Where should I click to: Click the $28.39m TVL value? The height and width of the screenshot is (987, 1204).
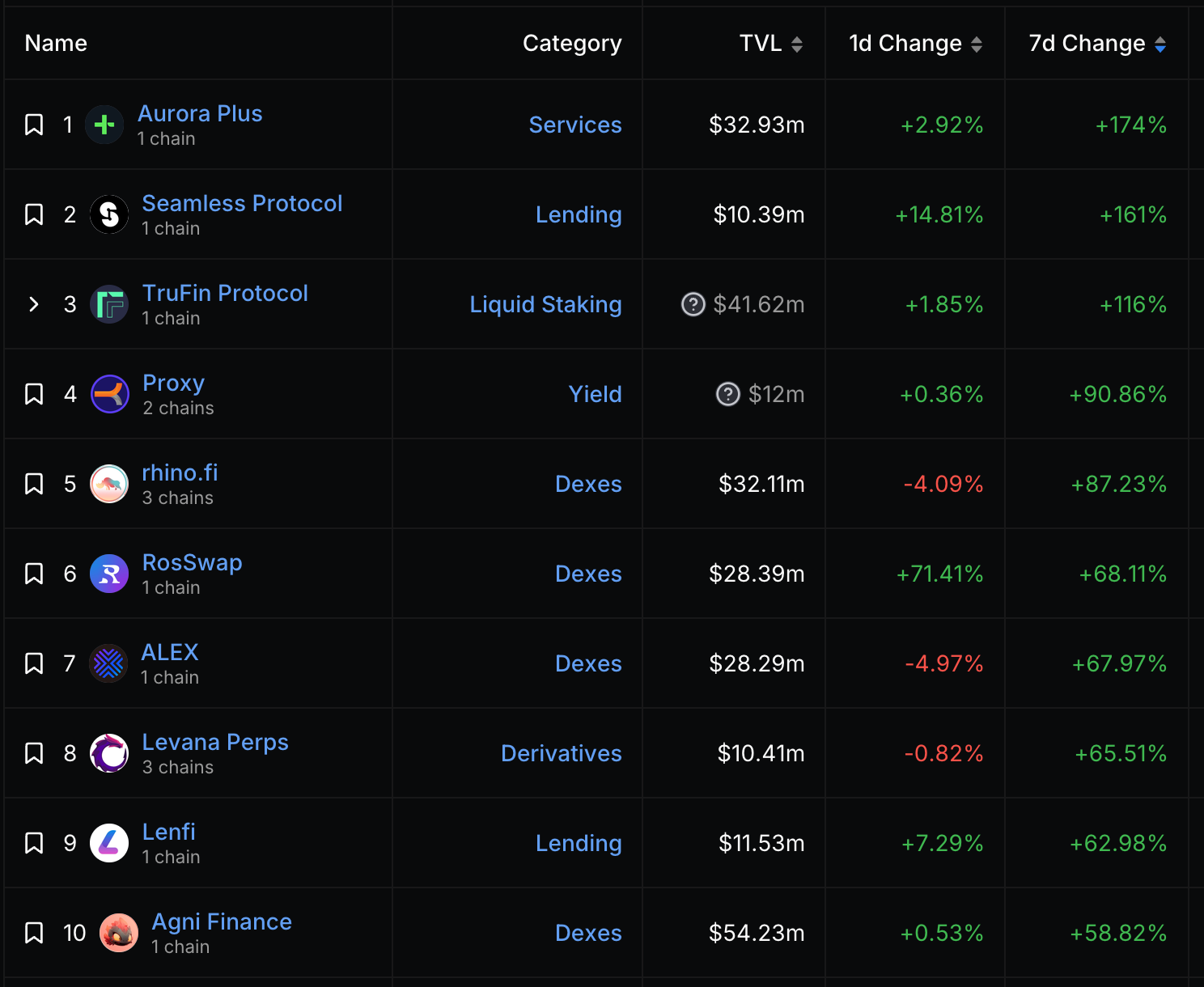pos(757,574)
